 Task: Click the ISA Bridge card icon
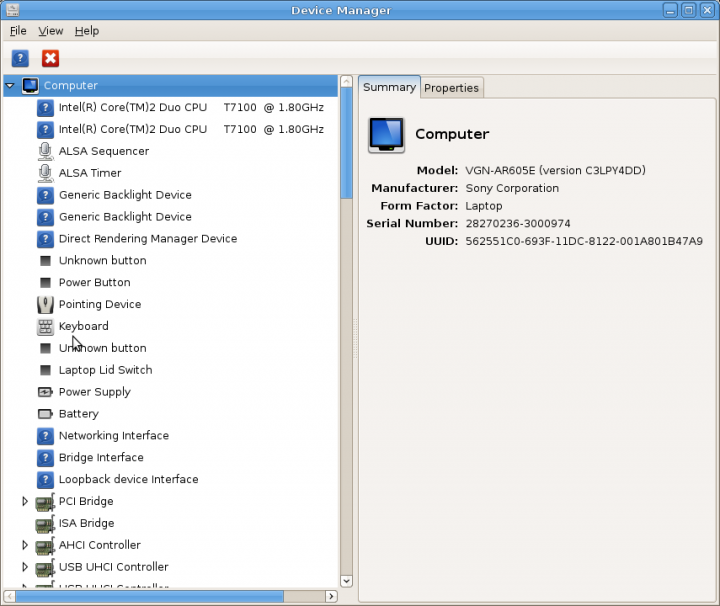(x=45, y=523)
